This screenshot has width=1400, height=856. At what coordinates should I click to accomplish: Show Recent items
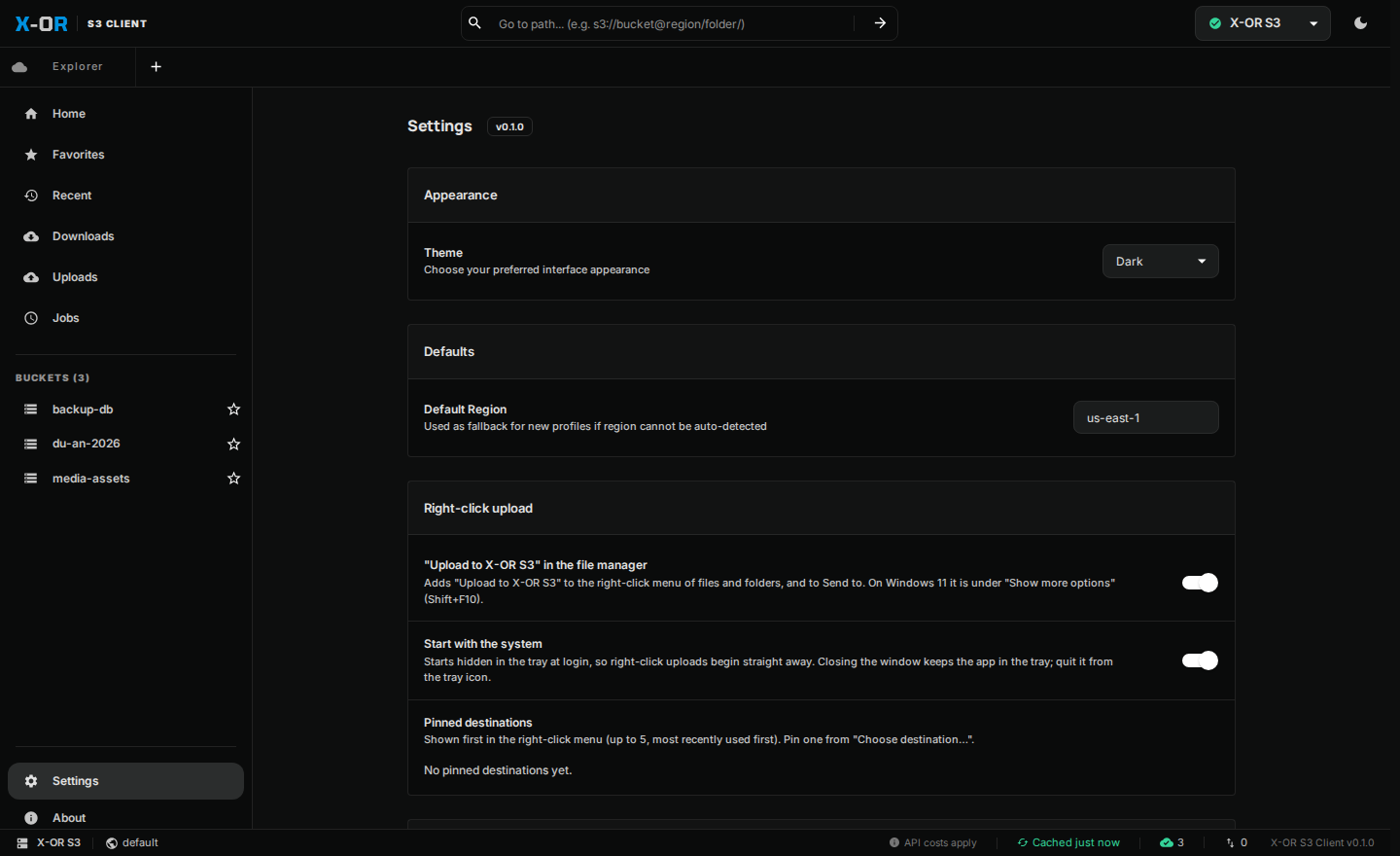point(125,196)
